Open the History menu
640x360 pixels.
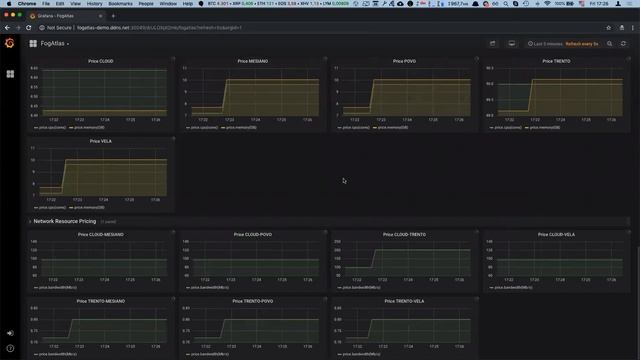coord(94,3)
